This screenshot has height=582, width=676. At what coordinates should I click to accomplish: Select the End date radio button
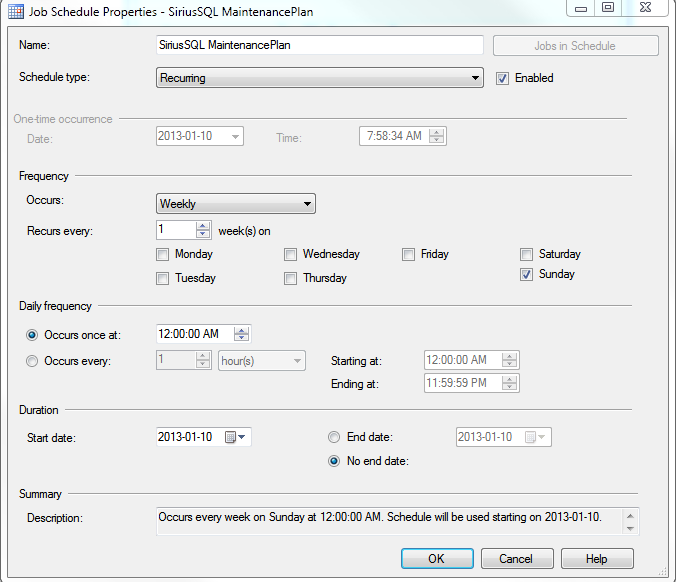click(x=334, y=437)
